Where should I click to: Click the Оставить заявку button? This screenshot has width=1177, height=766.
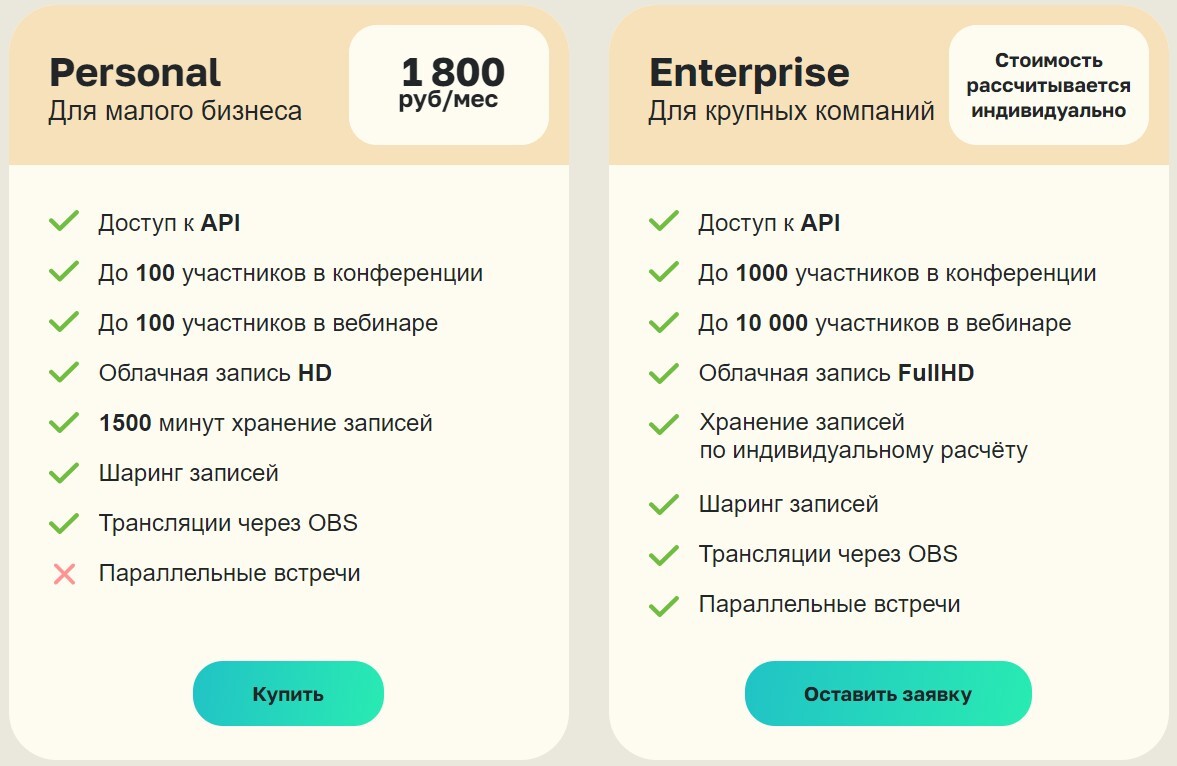tap(888, 693)
